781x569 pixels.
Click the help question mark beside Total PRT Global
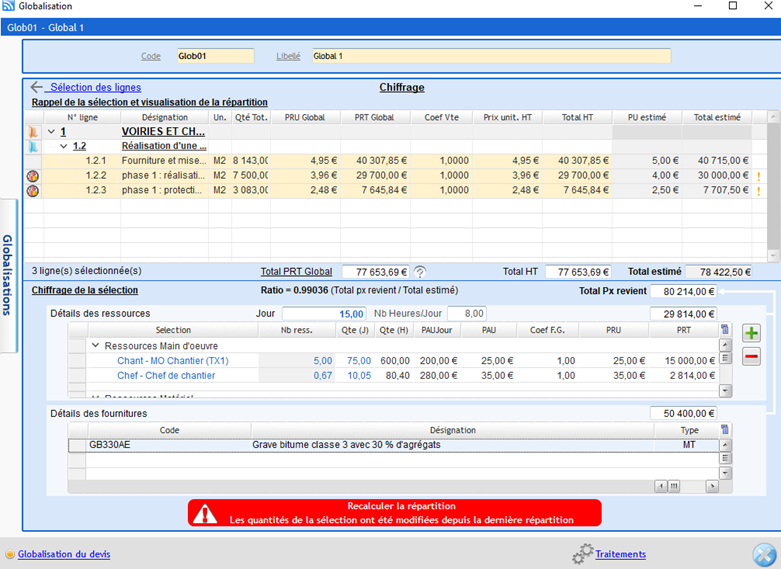coord(421,272)
